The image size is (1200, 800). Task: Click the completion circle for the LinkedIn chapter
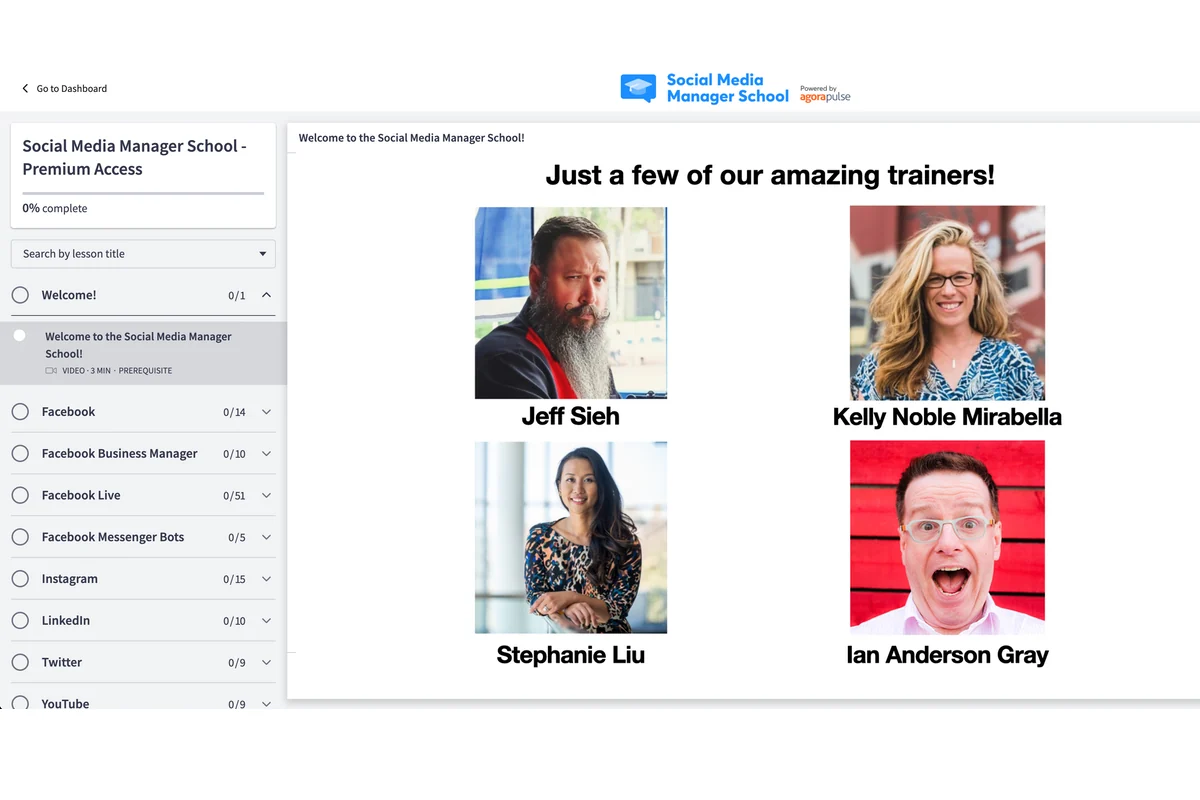(x=20, y=621)
